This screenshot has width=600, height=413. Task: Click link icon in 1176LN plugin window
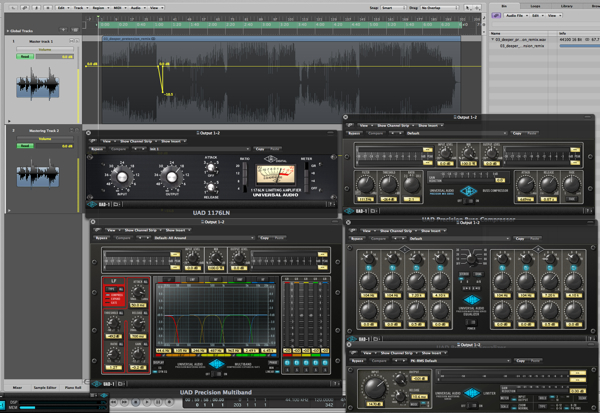tap(93, 141)
